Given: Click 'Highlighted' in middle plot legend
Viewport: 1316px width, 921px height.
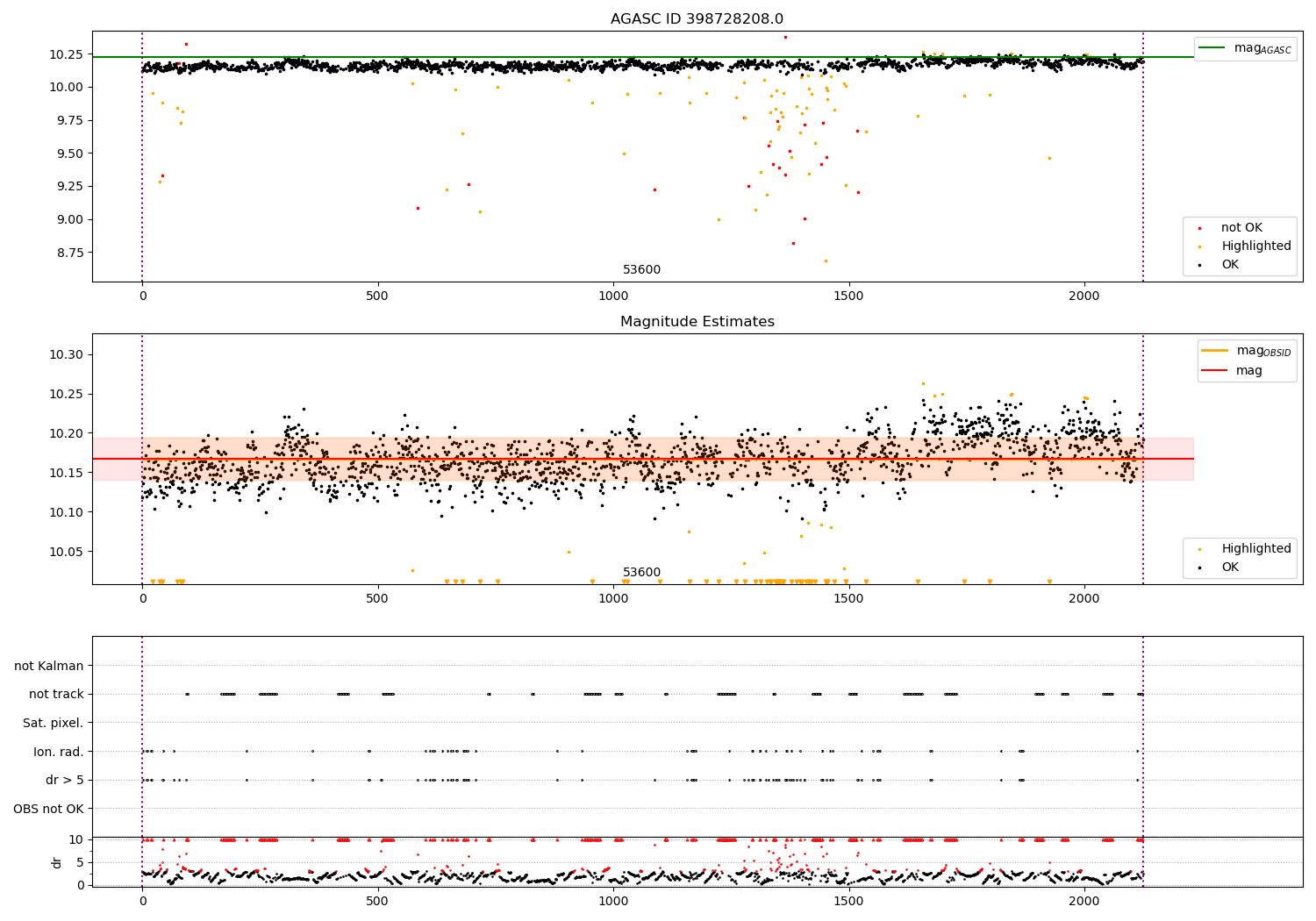Looking at the screenshot, I should tap(1256, 549).
